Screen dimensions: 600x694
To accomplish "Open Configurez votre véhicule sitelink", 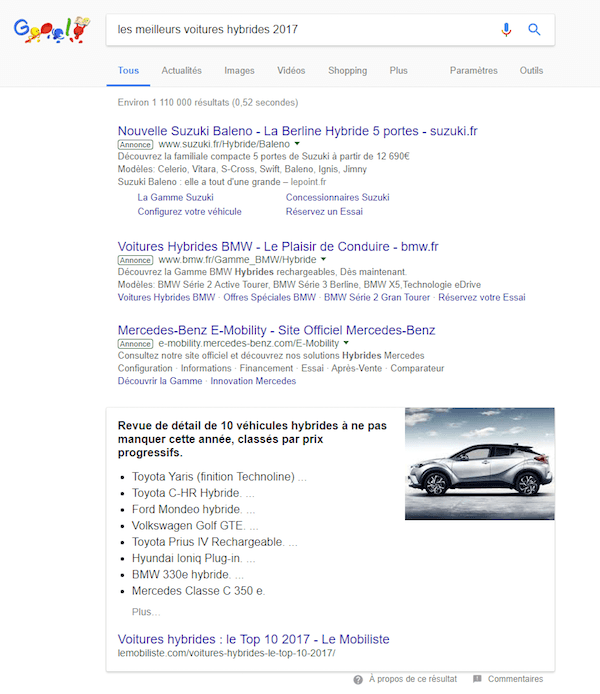I will pyautogui.click(x=189, y=212).
